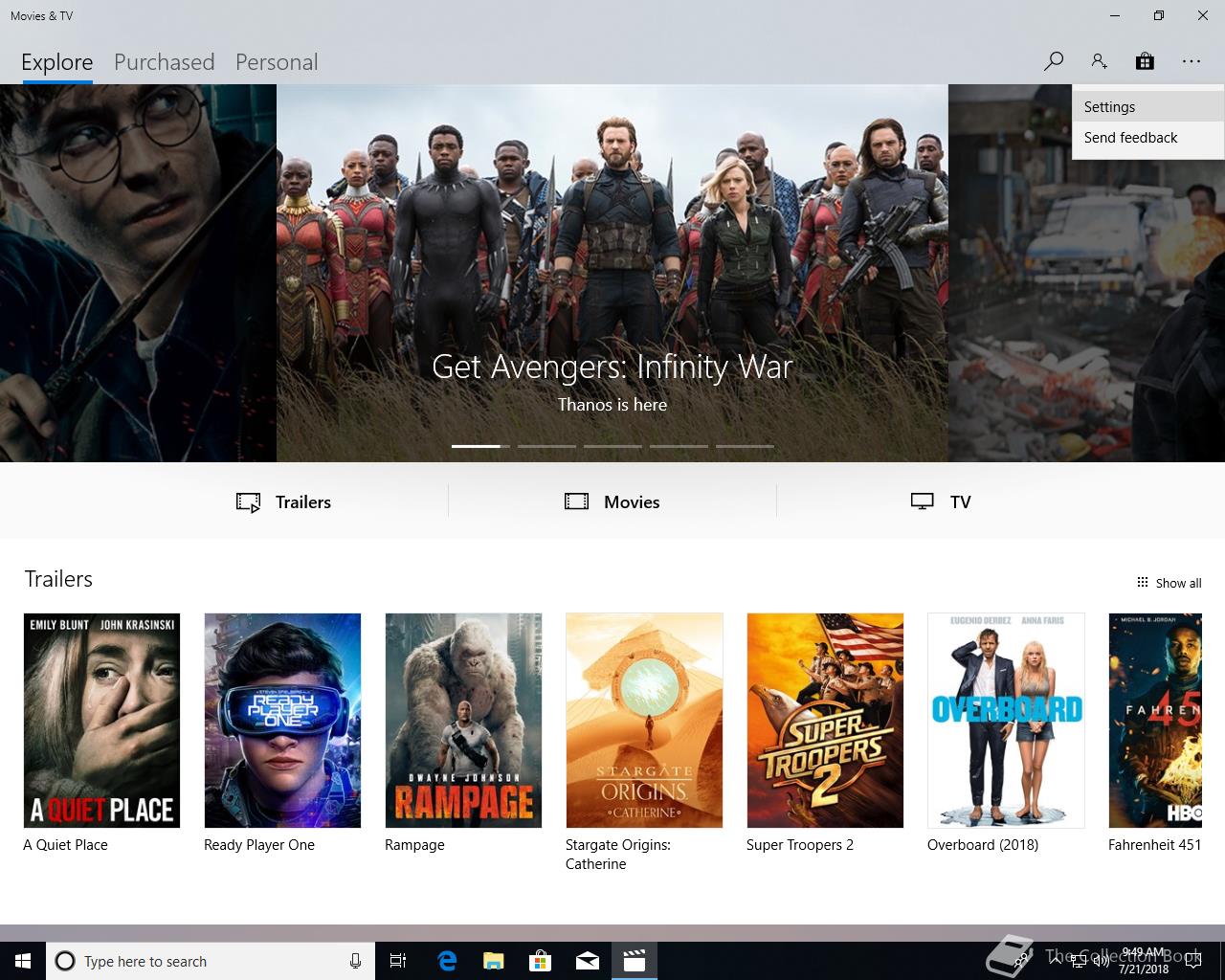The height and width of the screenshot is (980, 1225).
Task: Open Overboard (2018) poster
Action: (1006, 721)
